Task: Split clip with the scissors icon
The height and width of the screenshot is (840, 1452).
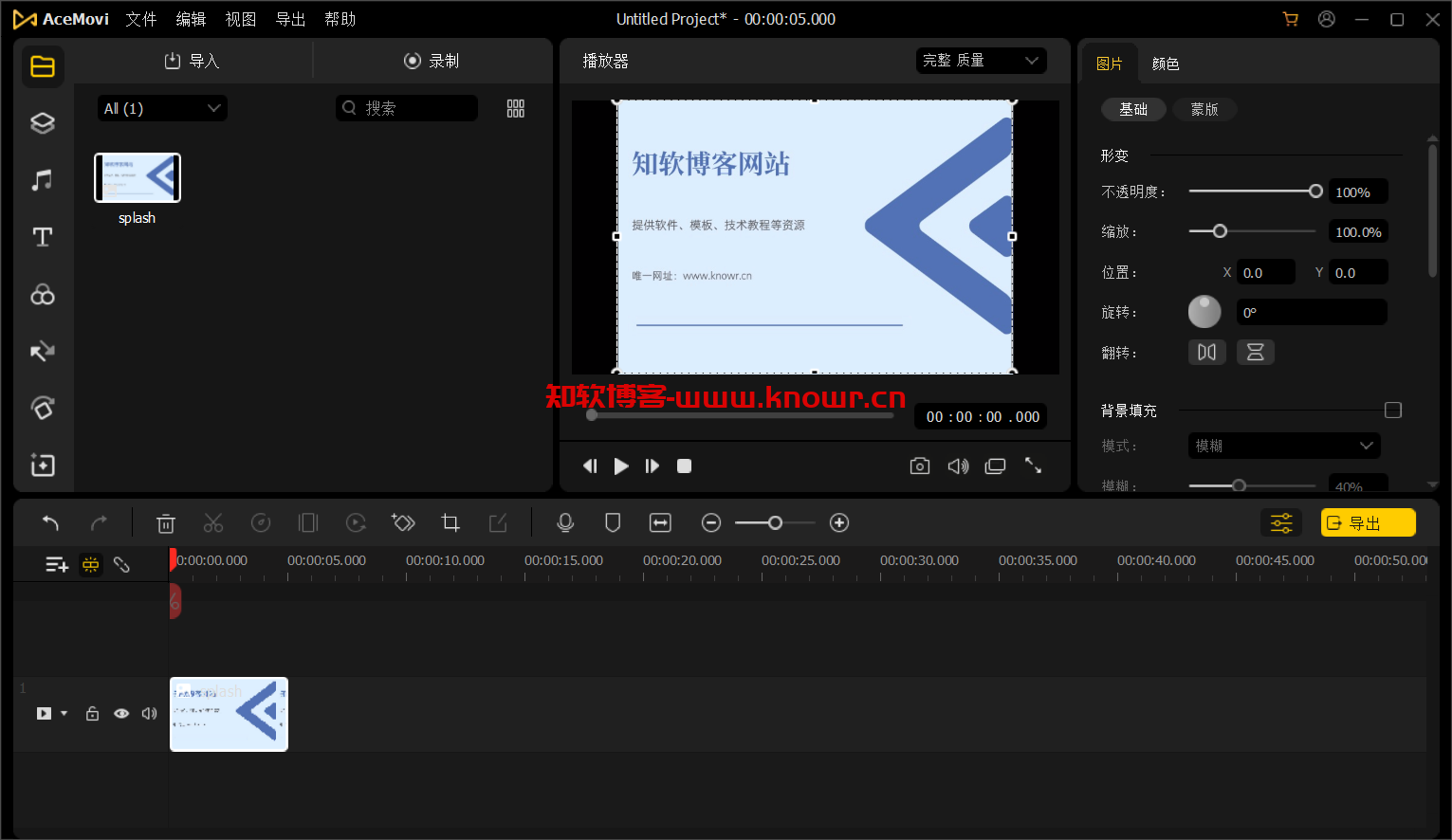Action: click(x=213, y=522)
